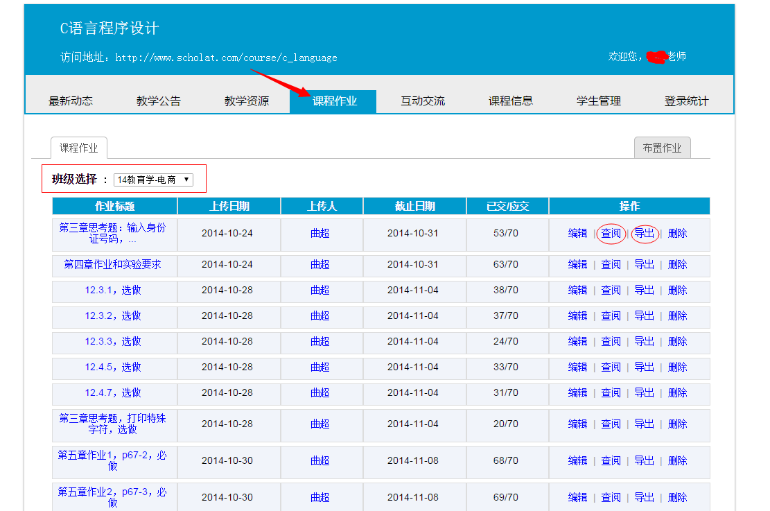
Task: Select the 课程作业 navigation tab
Action: pos(333,102)
